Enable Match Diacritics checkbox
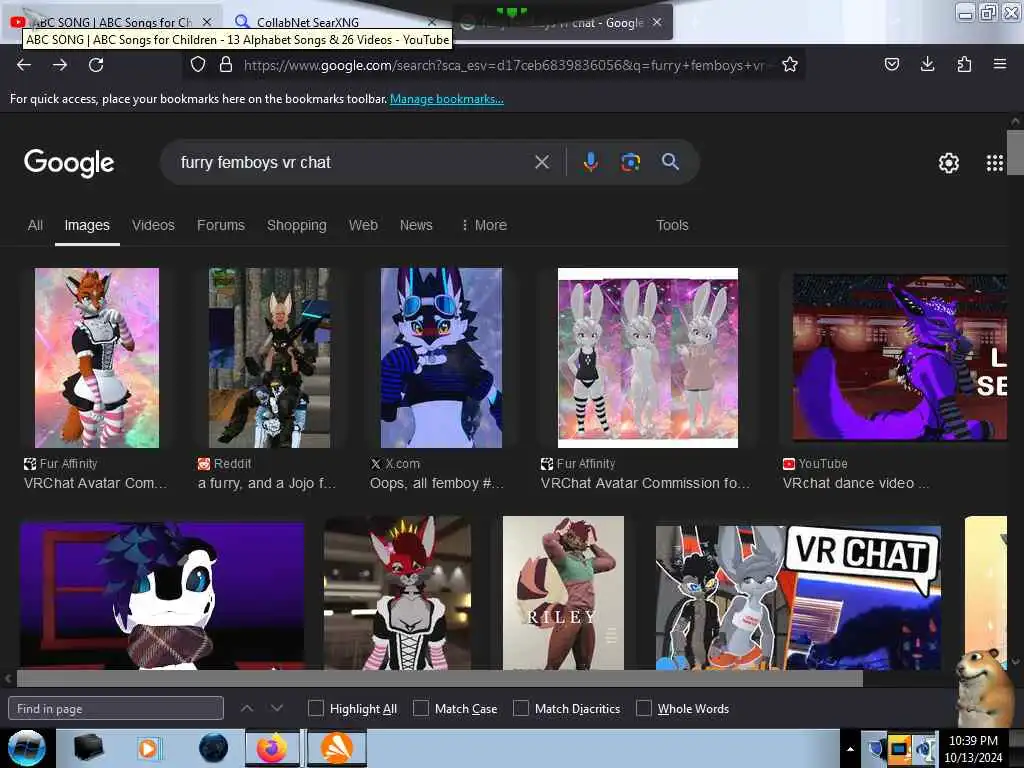This screenshot has height=768, width=1024. coord(520,708)
